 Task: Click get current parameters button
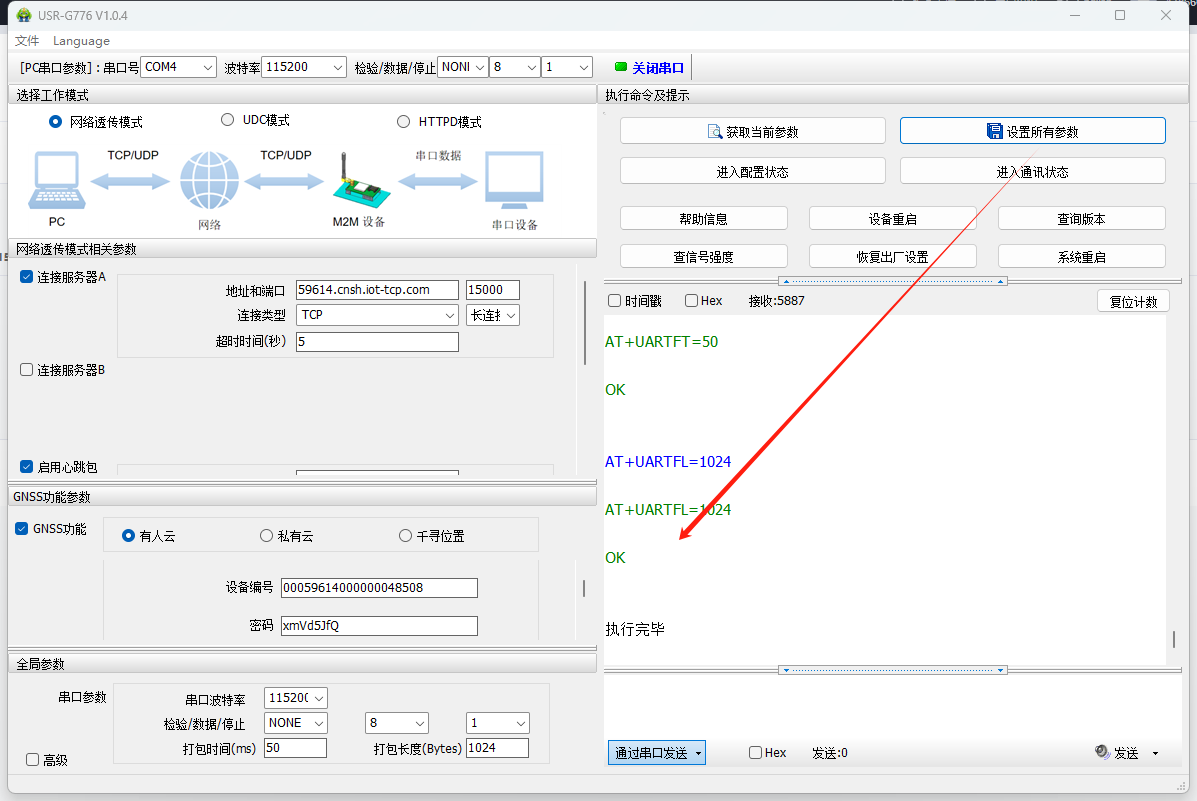752,131
